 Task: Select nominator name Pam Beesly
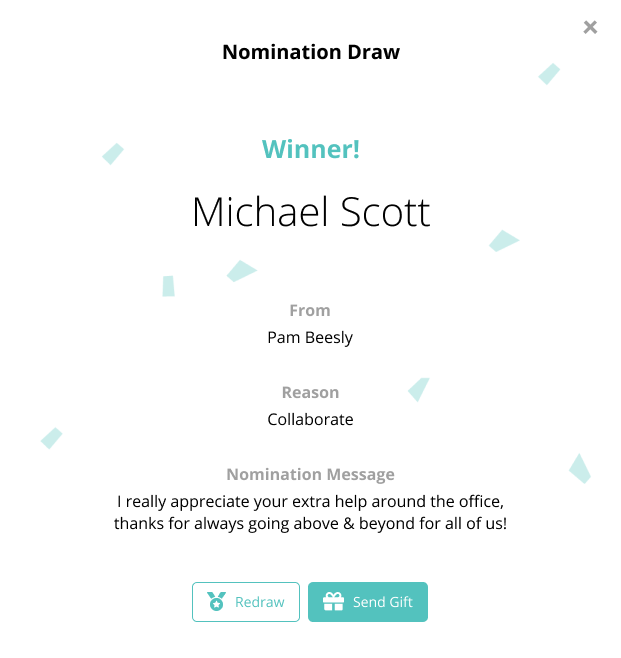(x=310, y=337)
